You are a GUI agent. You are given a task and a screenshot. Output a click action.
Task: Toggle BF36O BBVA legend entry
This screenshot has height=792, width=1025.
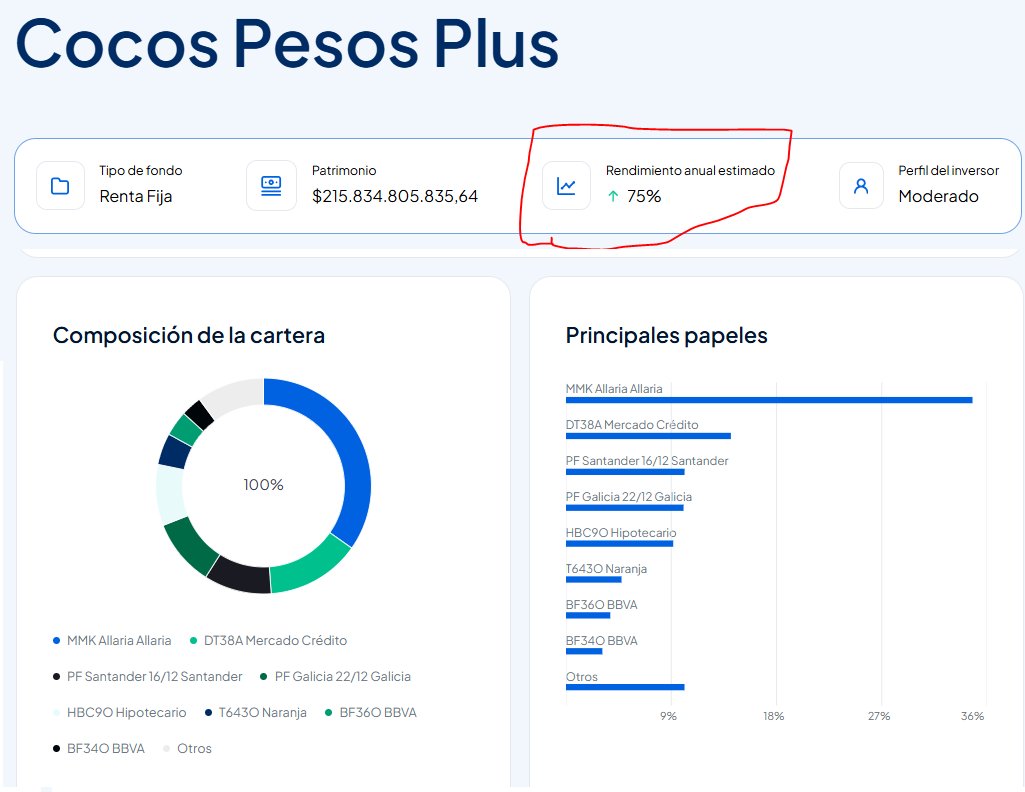coord(371,712)
